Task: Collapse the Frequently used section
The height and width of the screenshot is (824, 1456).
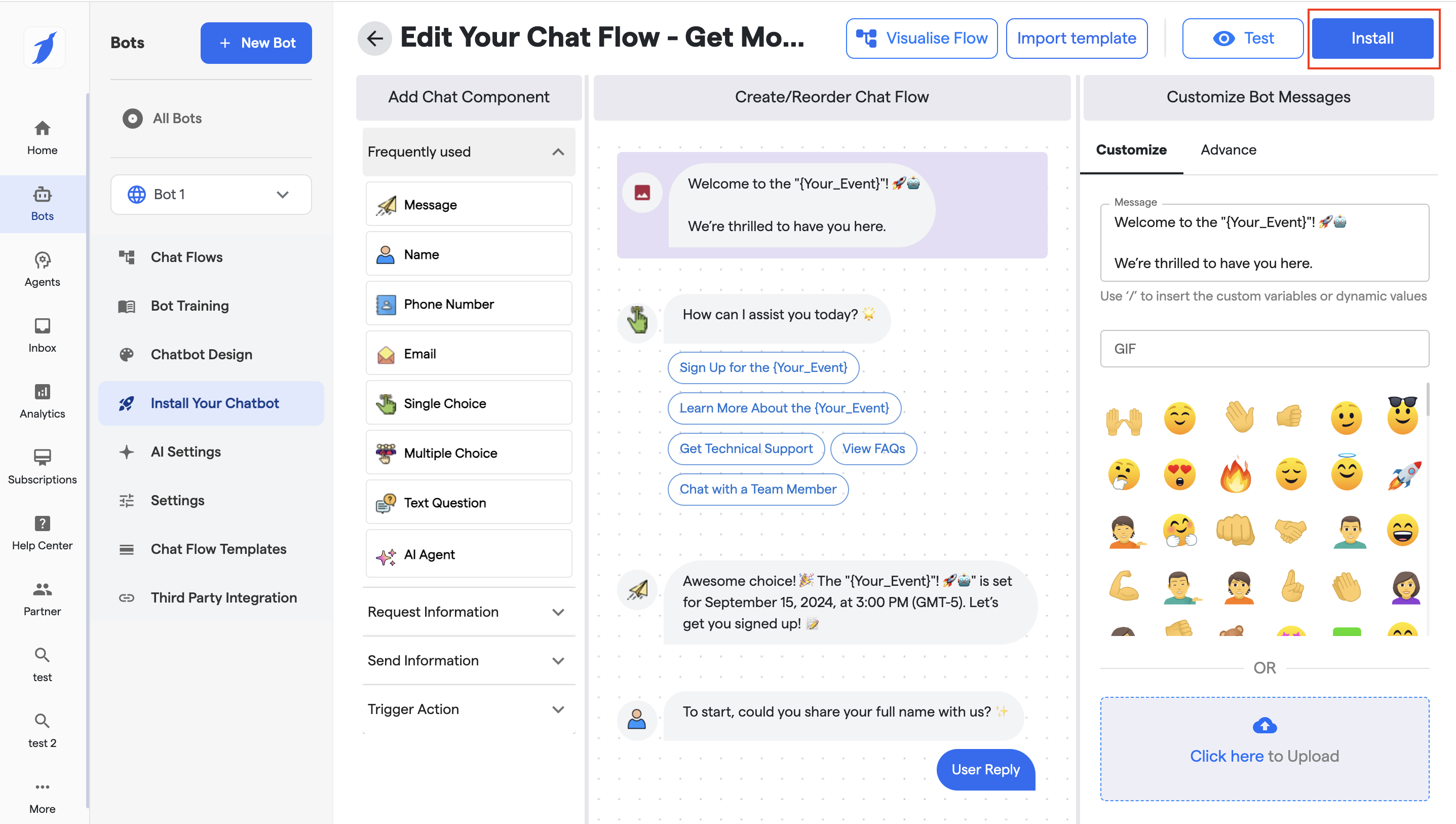Action: point(558,152)
